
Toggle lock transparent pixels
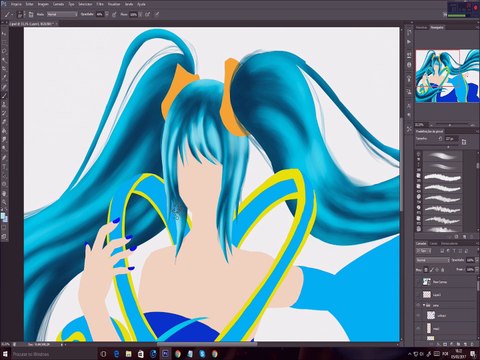(426, 269)
